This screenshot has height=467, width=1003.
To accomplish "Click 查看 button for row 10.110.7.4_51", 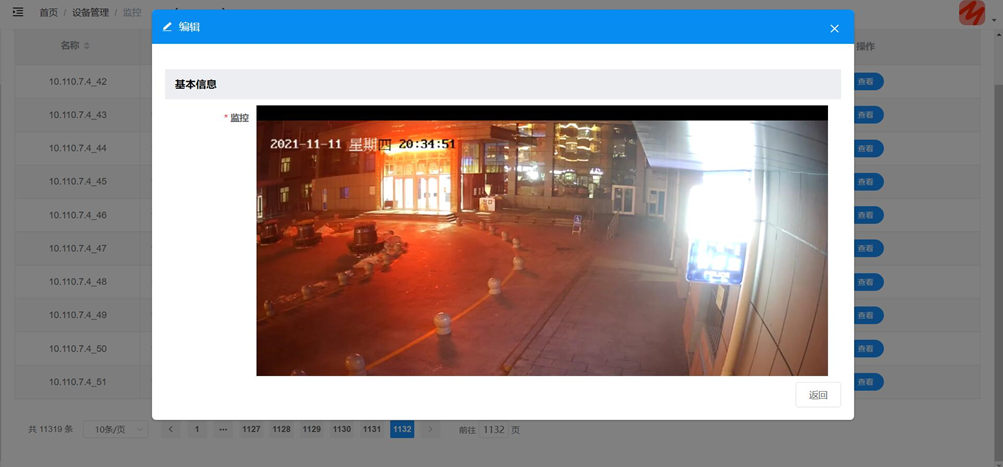I will [x=866, y=382].
